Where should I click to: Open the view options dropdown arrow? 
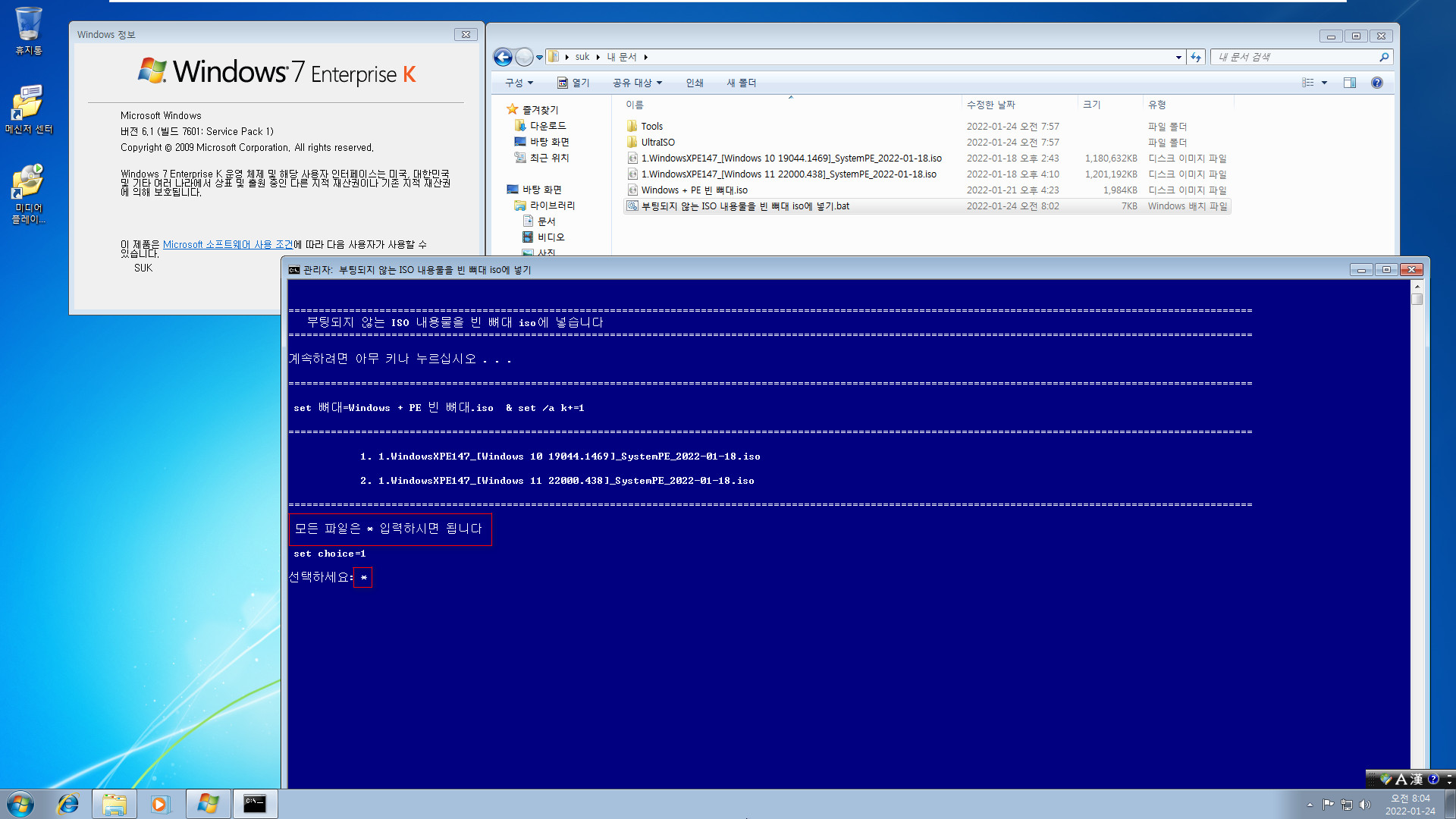pyautogui.click(x=1325, y=83)
